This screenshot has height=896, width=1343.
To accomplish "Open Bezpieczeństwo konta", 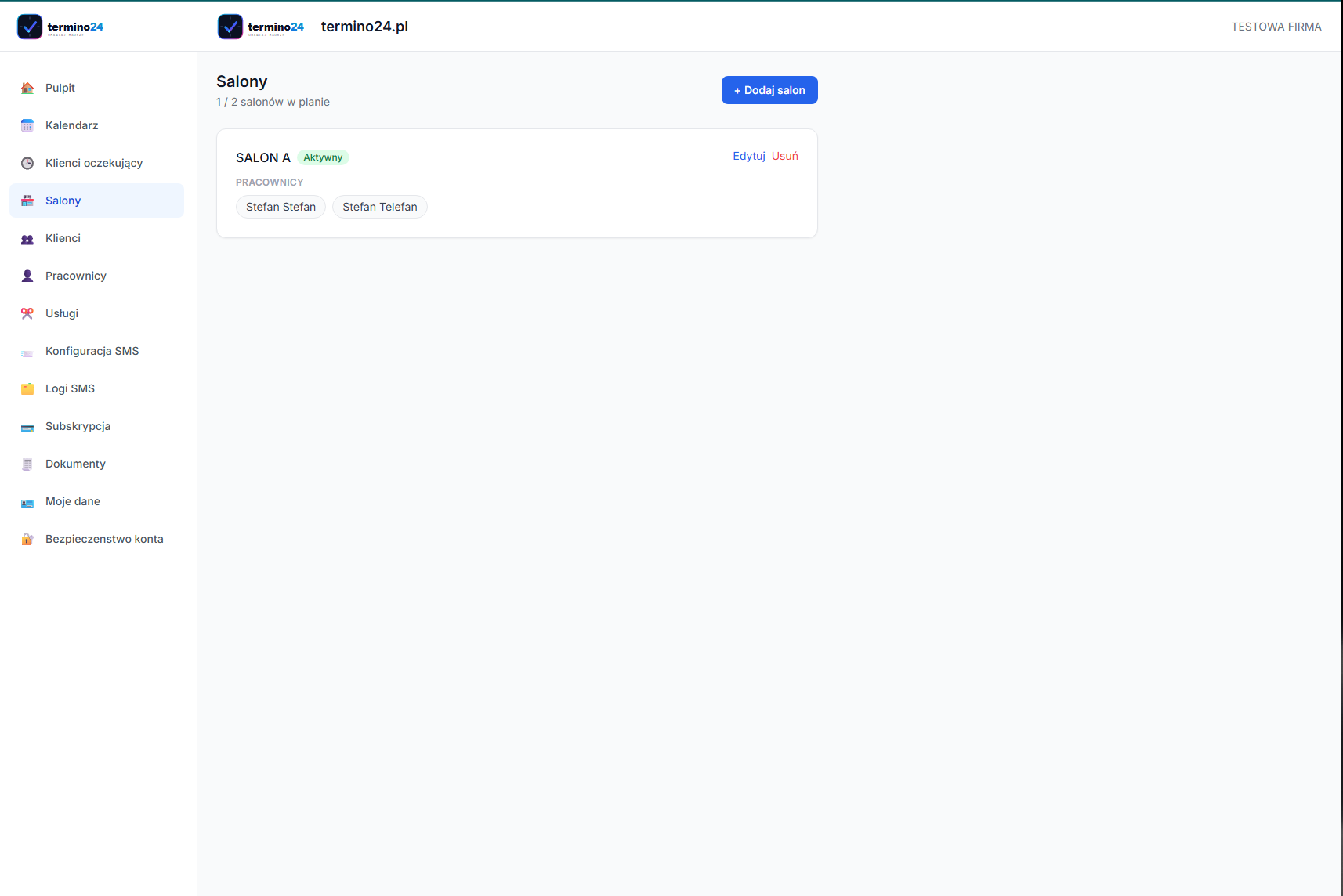I will coord(96,539).
